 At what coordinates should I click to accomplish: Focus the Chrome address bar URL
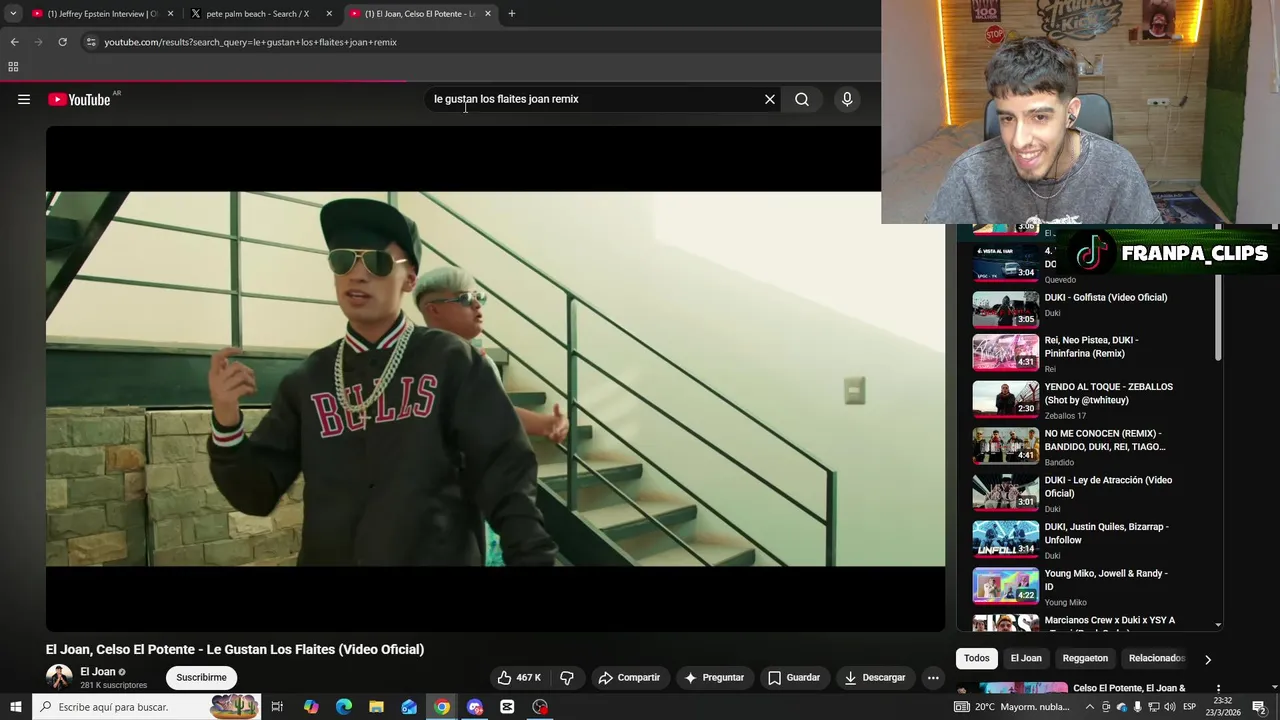[x=250, y=42]
